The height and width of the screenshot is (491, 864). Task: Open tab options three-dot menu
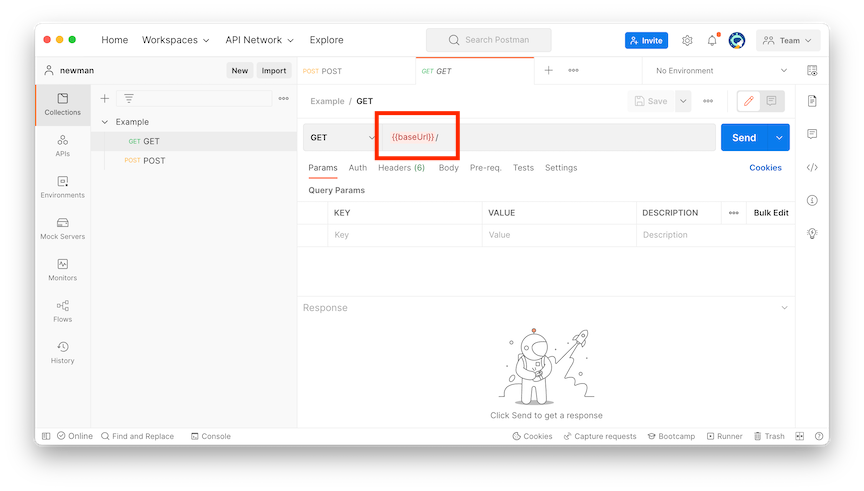point(574,71)
